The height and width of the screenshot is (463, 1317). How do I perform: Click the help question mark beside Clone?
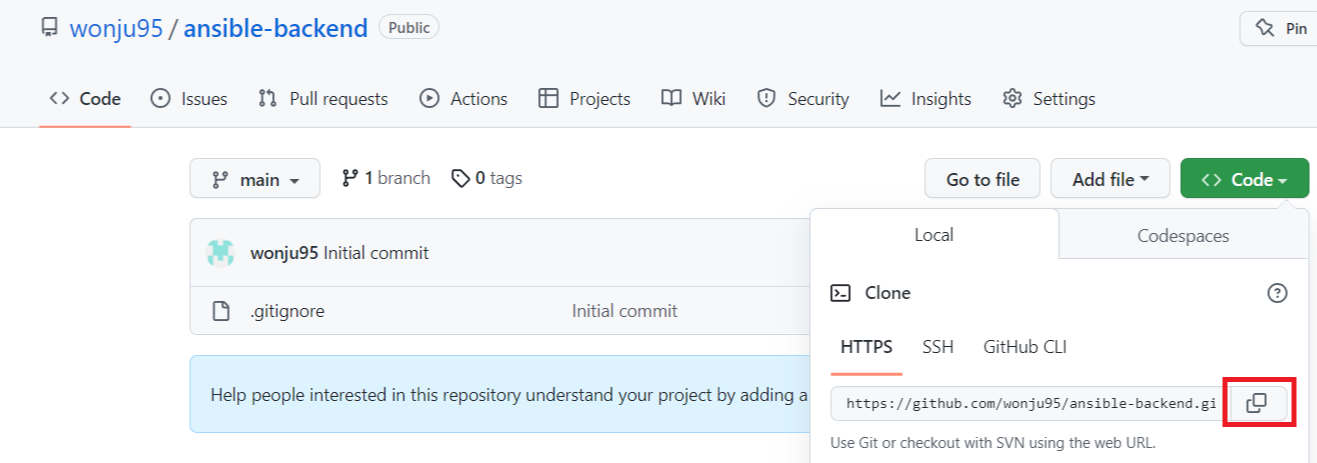point(1277,293)
